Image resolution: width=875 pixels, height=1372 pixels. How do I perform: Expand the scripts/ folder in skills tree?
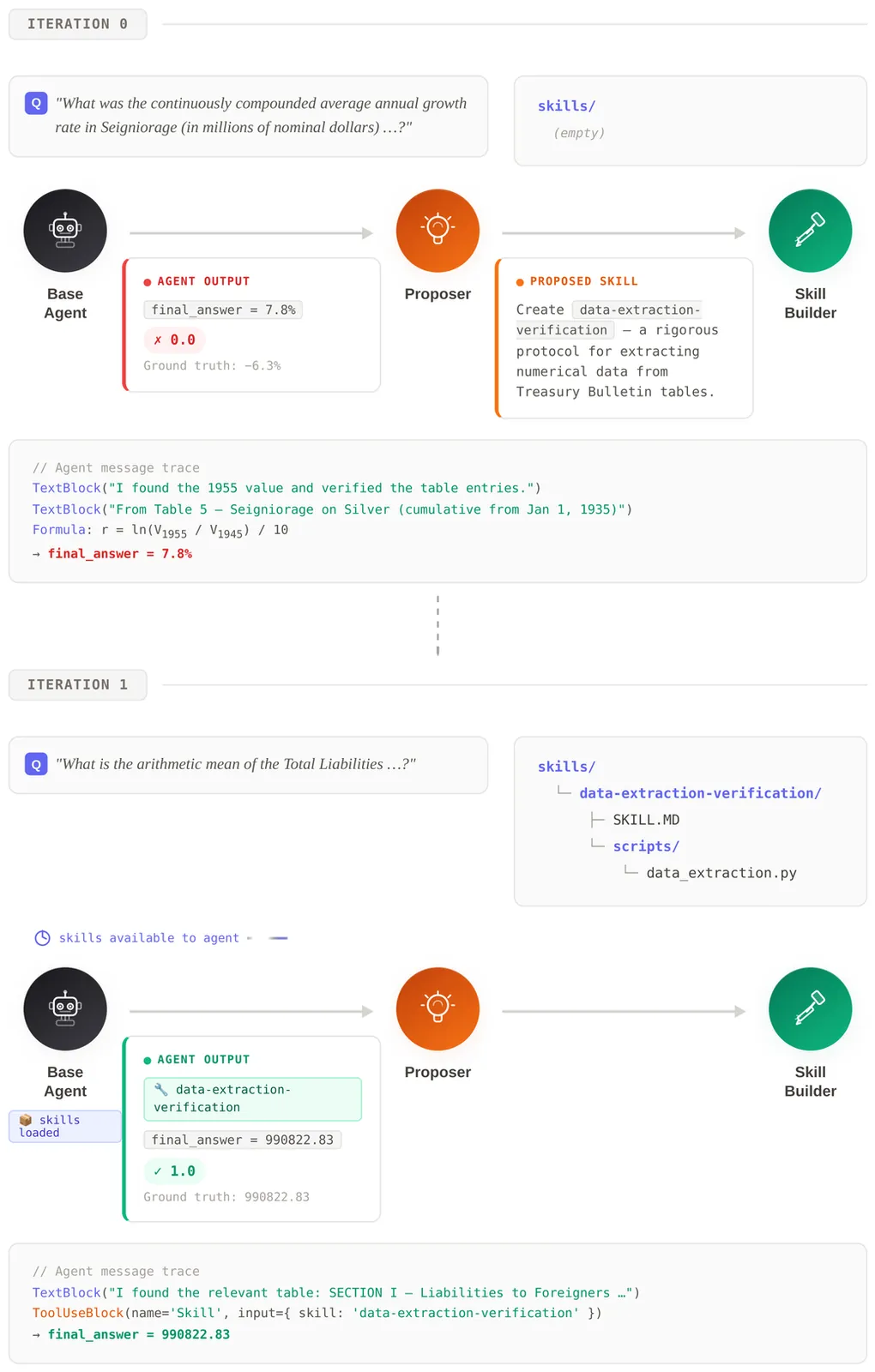pos(645,846)
